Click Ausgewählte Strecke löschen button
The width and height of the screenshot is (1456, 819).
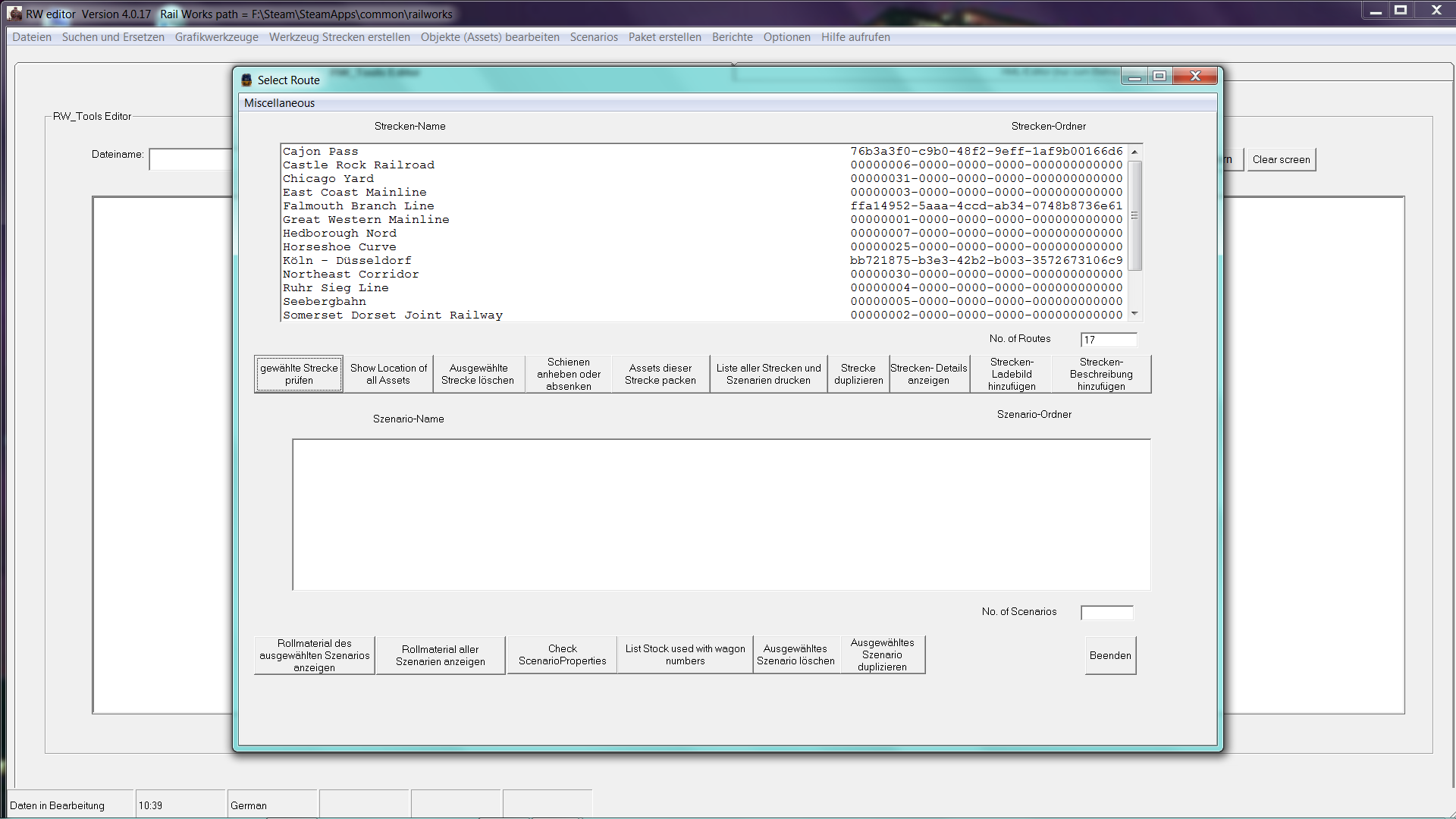[478, 375]
